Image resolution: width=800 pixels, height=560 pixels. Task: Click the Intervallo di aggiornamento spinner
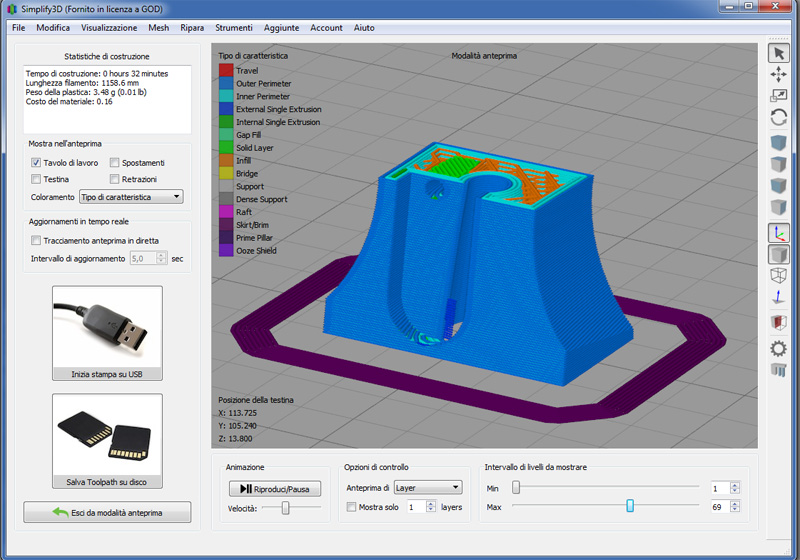coord(148,258)
